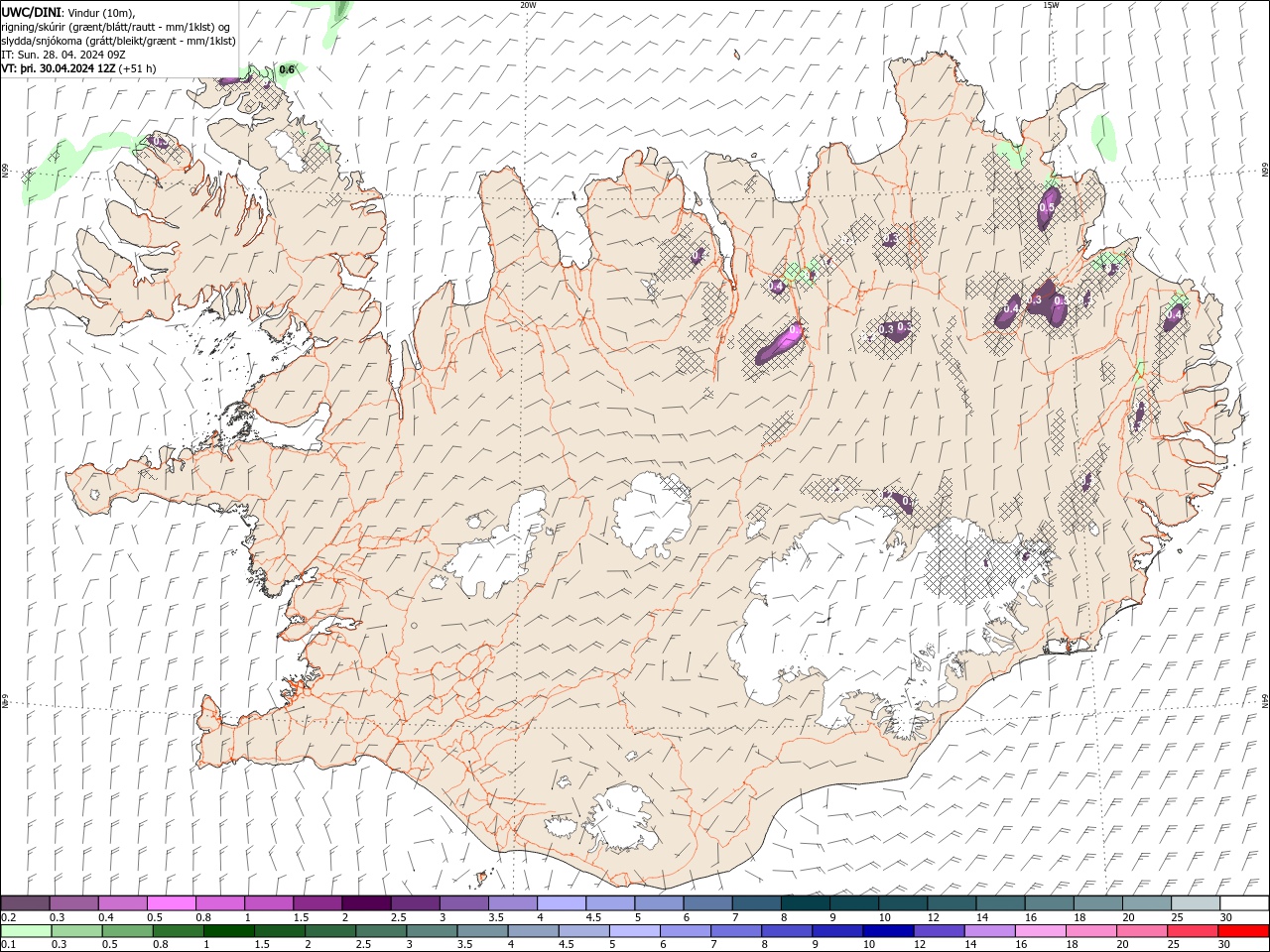Pick upper legend swatch between 4 and 4.5
Screen dimensions: 1270x952
click(562, 902)
